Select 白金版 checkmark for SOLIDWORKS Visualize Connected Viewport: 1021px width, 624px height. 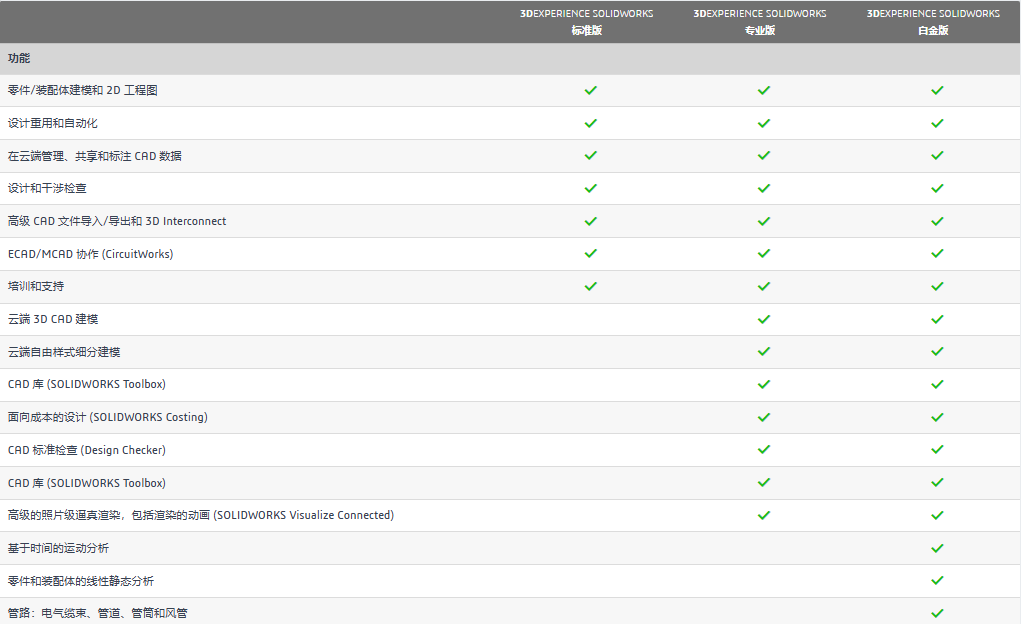pyautogui.click(x=937, y=515)
